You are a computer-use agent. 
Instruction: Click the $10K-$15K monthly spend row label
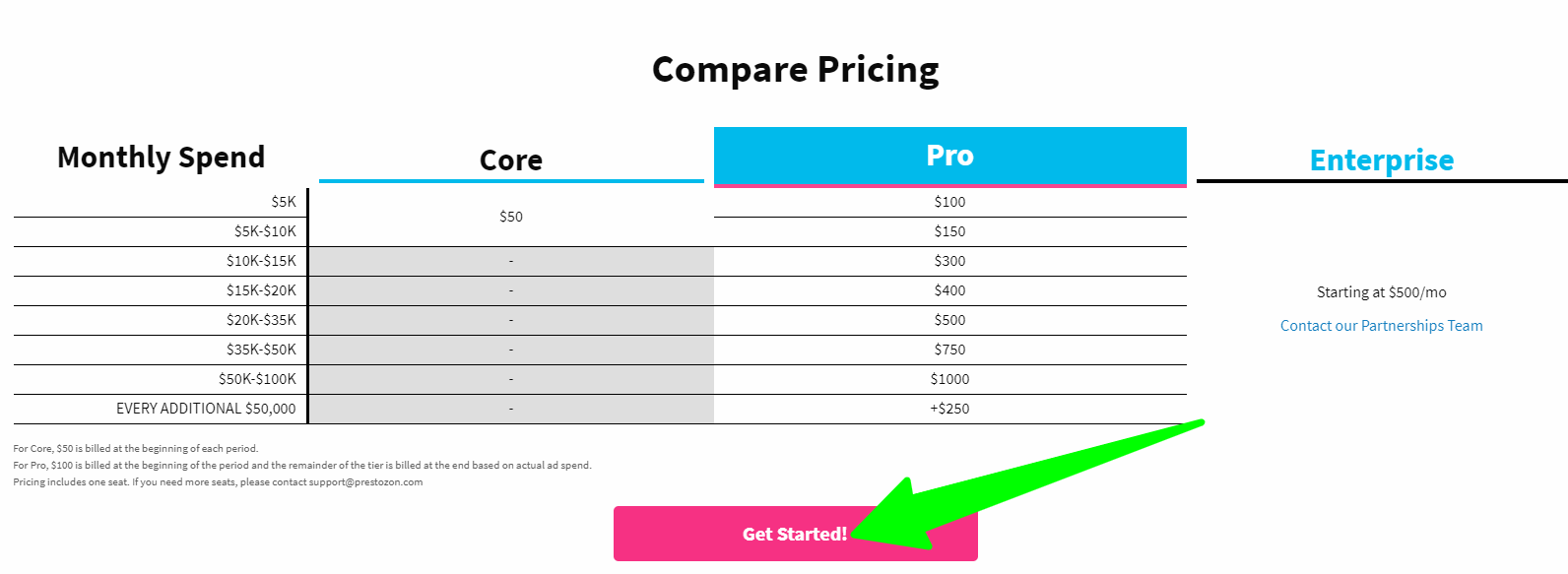[261, 261]
